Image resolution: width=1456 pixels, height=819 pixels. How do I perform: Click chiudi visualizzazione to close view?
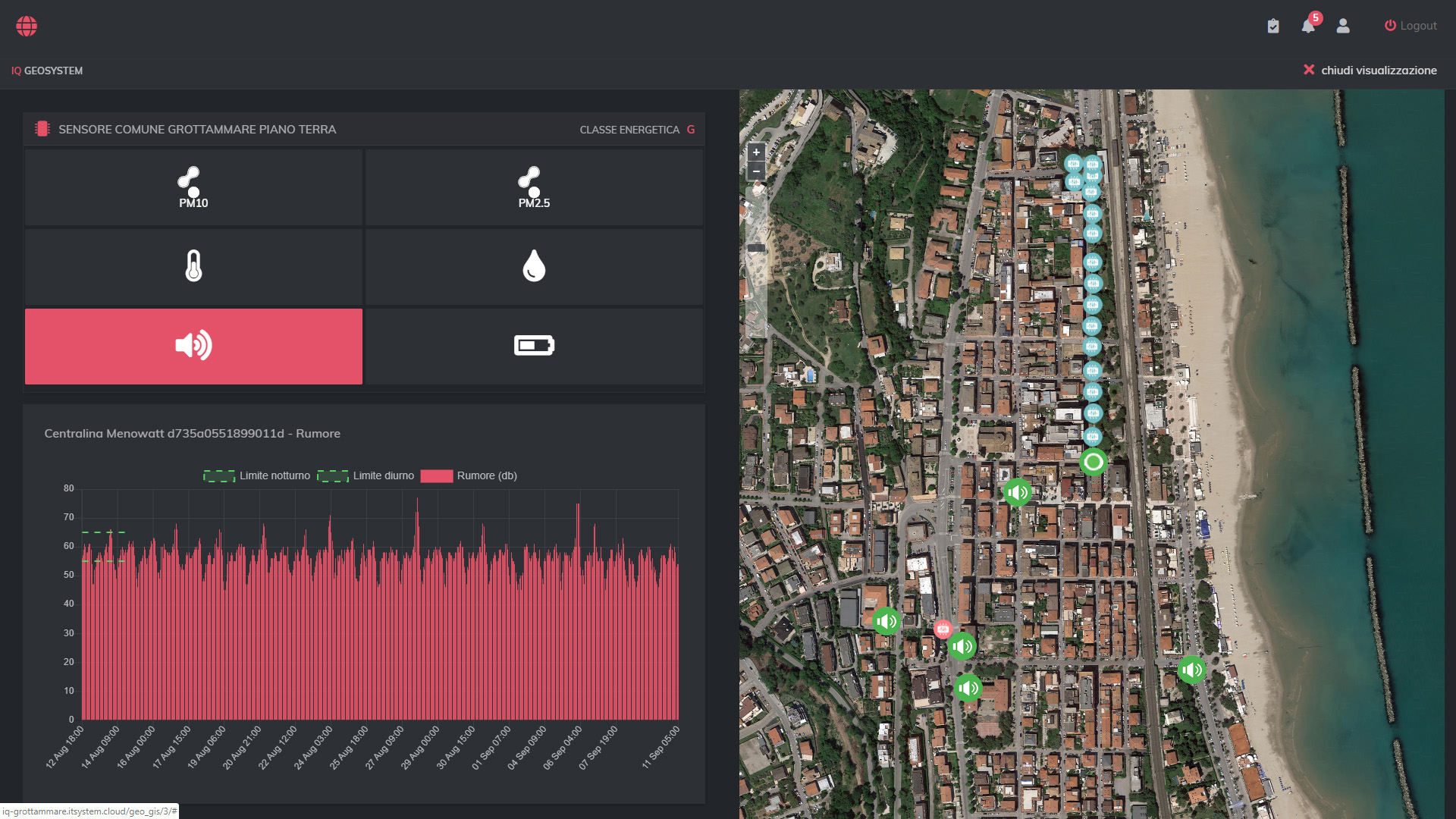tap(1370, 70)
